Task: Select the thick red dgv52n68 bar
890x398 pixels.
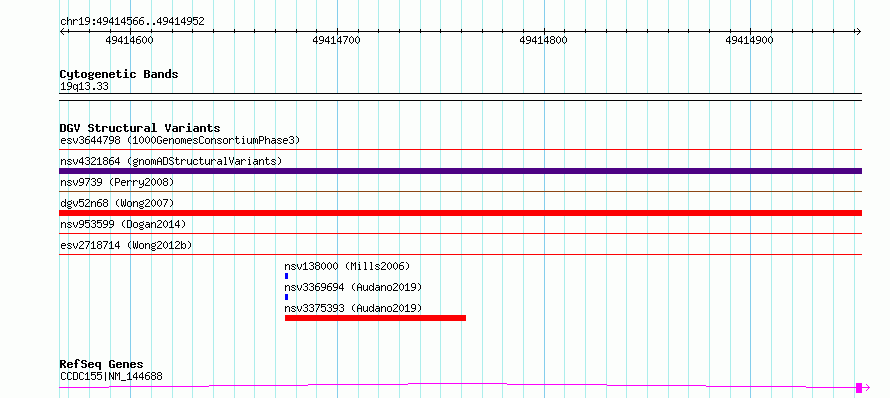Action: (460, 213)
